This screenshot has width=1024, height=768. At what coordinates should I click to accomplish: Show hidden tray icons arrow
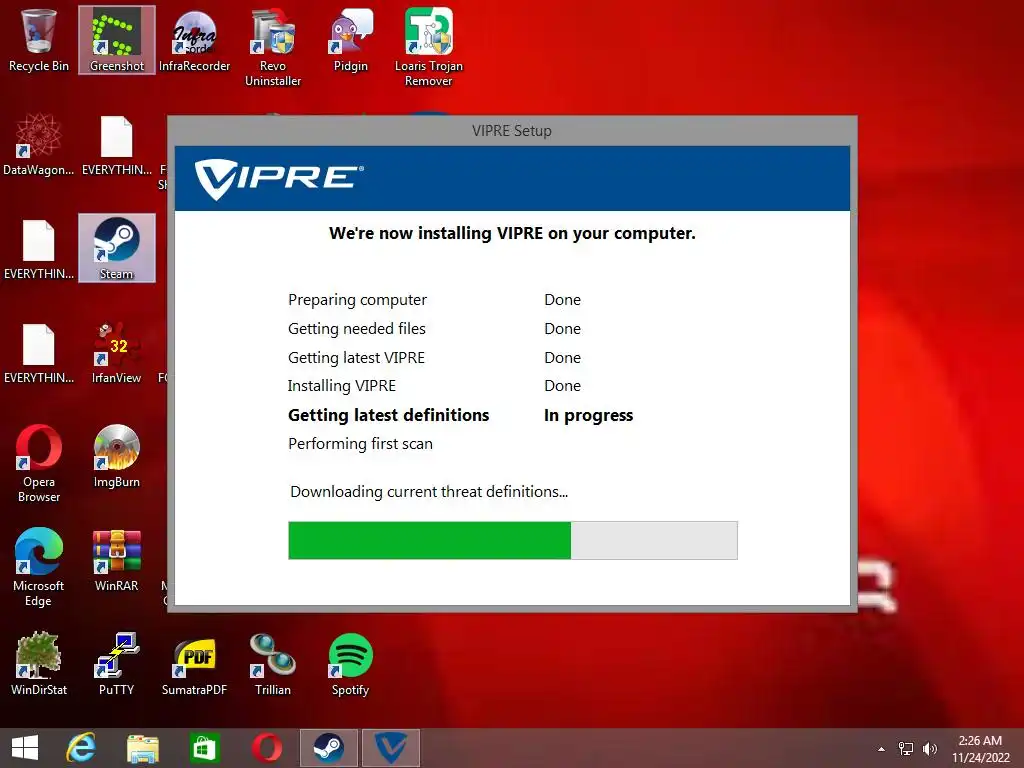pos(881,749)
